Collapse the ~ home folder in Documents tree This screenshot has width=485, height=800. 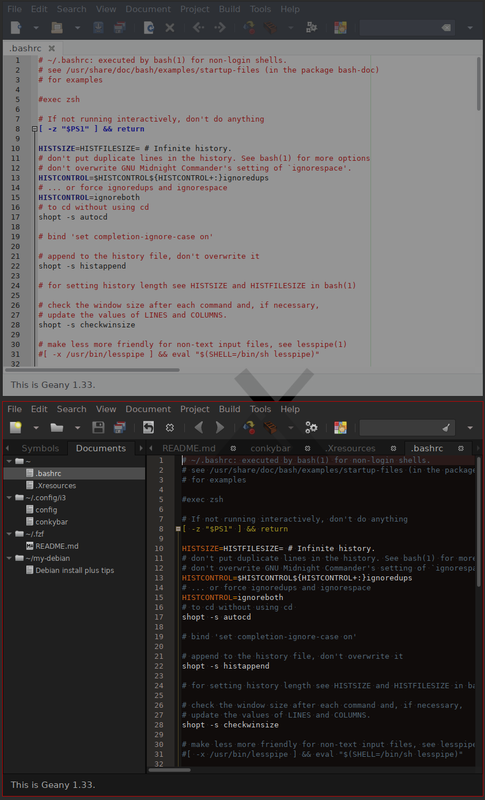9,461
